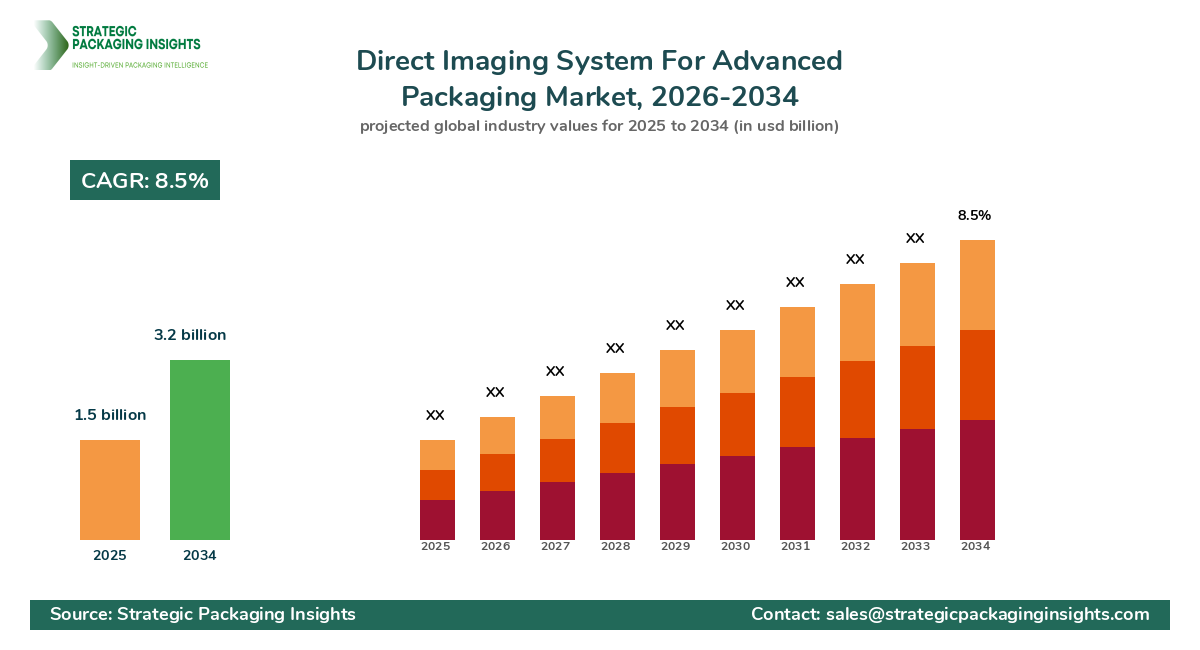Select the 2027 axis label

coord(557,546)
